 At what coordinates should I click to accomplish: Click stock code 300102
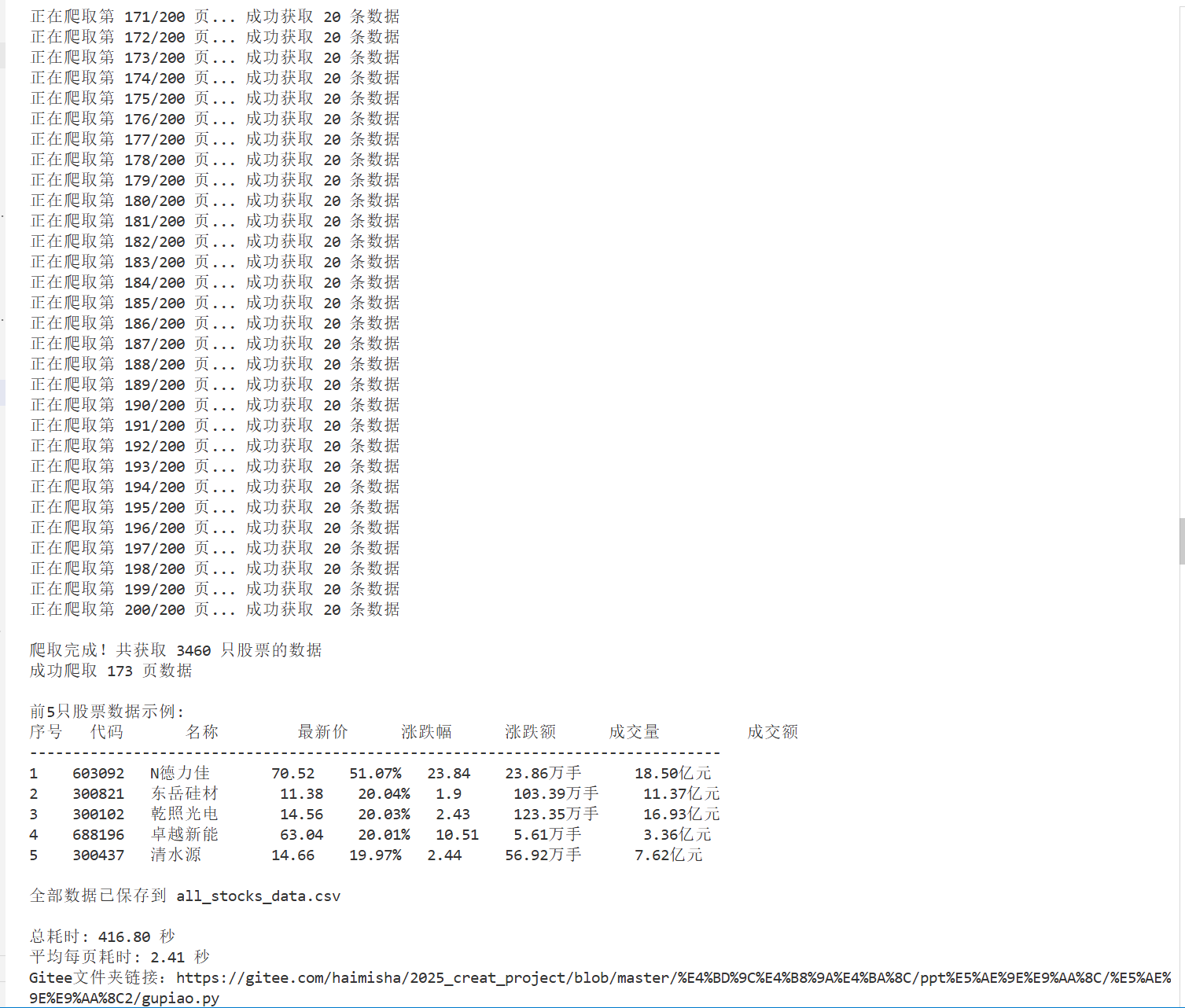tap(98, 815)
